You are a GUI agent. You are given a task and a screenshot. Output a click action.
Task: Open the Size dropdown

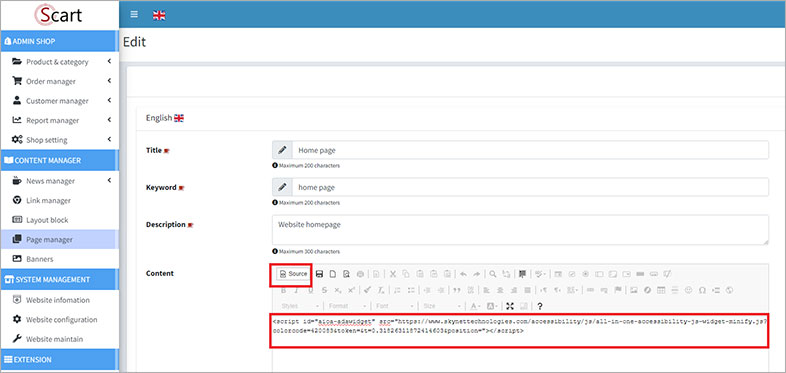(442, 306)
